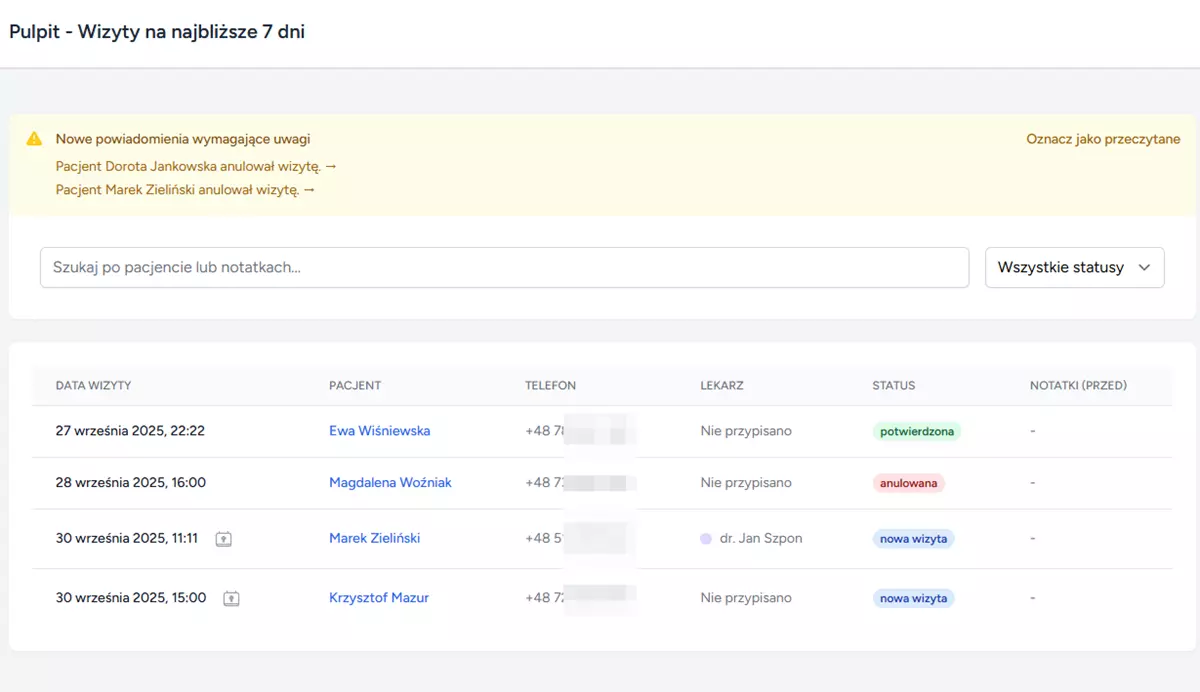Click the yellow warning triangle icon

[34, 139]
